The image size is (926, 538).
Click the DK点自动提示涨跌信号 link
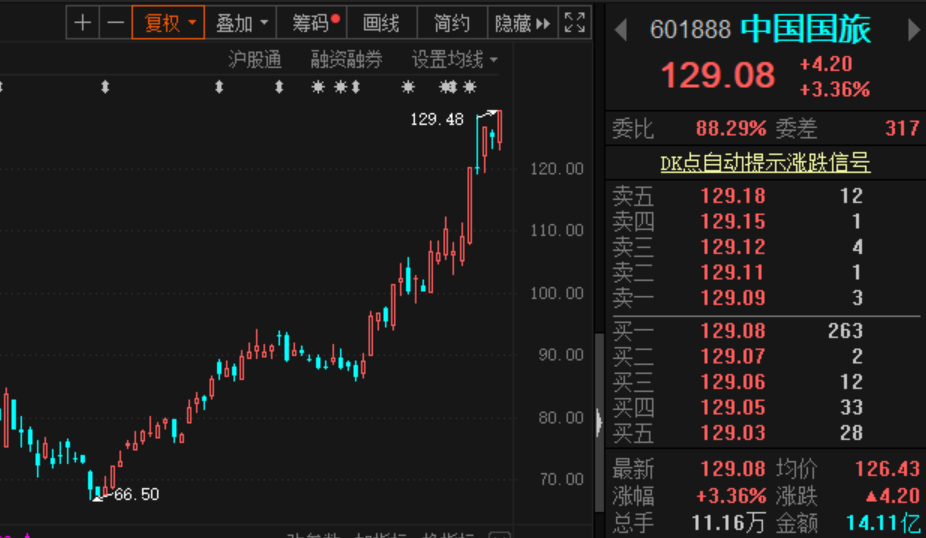765,163
